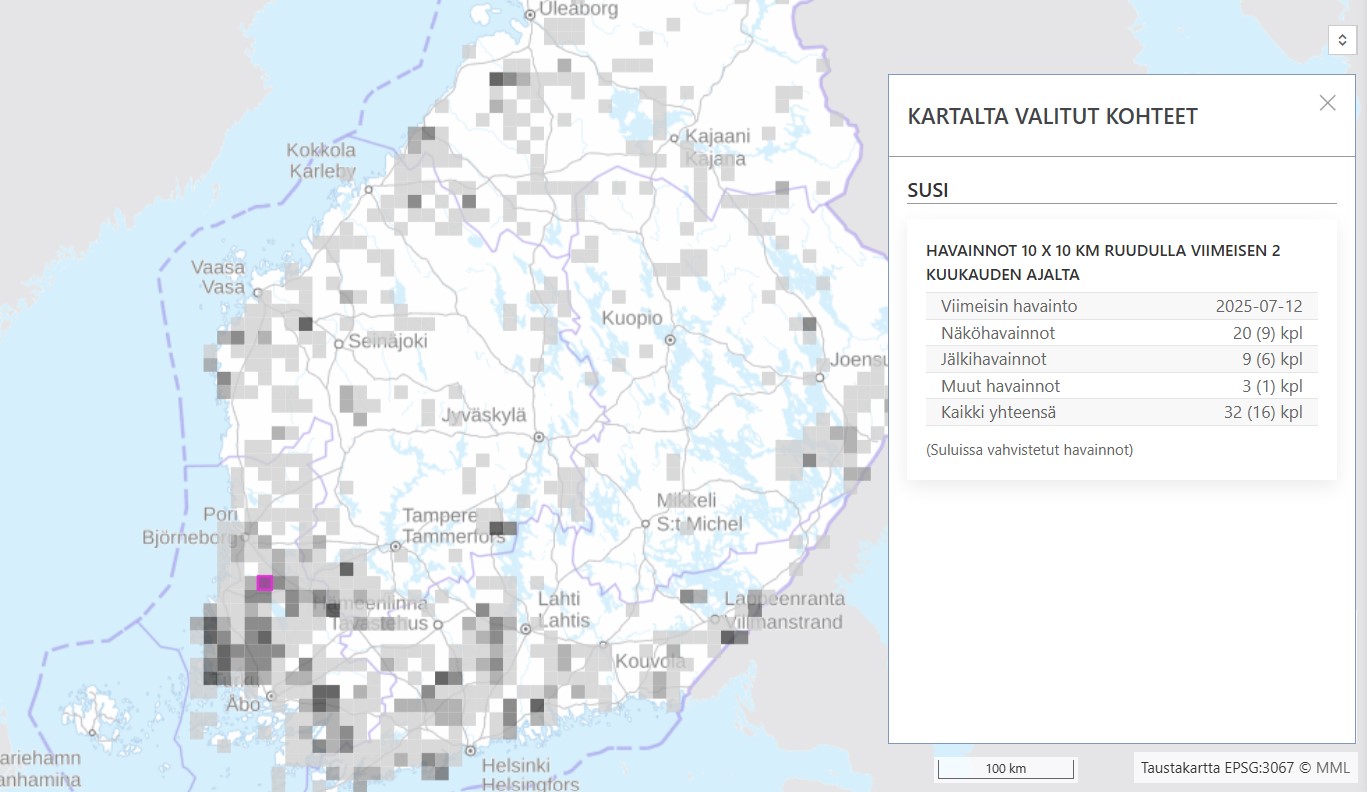Click the Kajaani city marker

(675, 138)
